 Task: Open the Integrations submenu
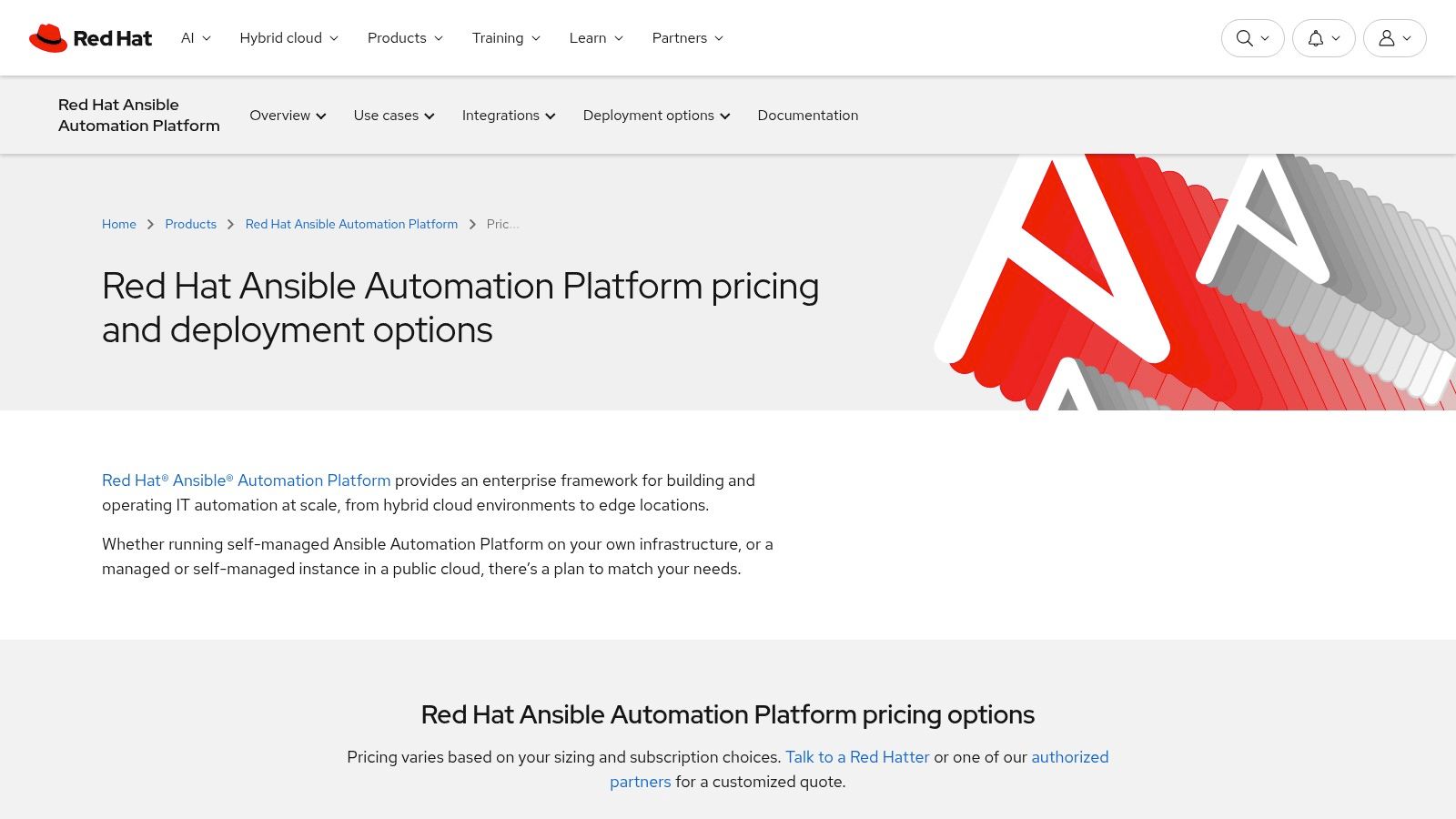pyautogui.click(x=509, y=116)
